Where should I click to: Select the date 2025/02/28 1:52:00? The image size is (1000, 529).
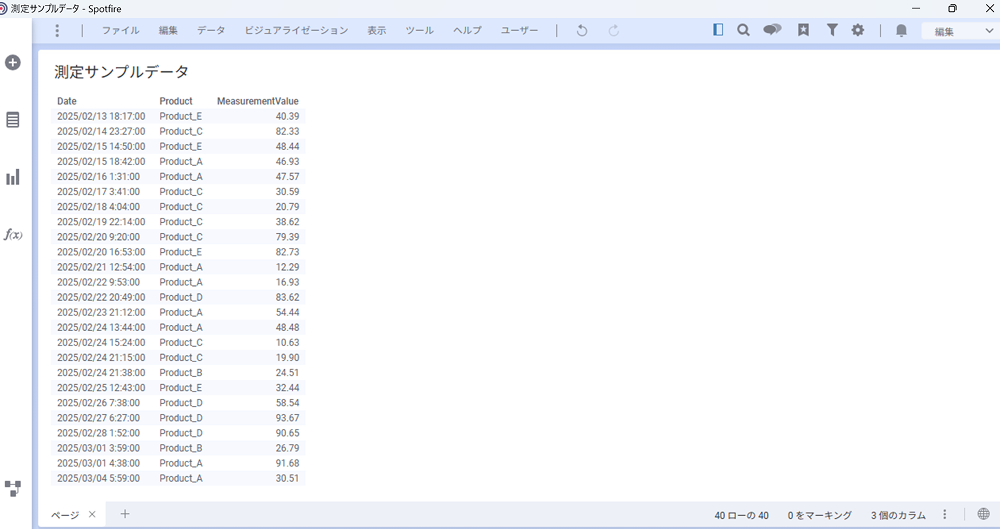pos(98,433)
